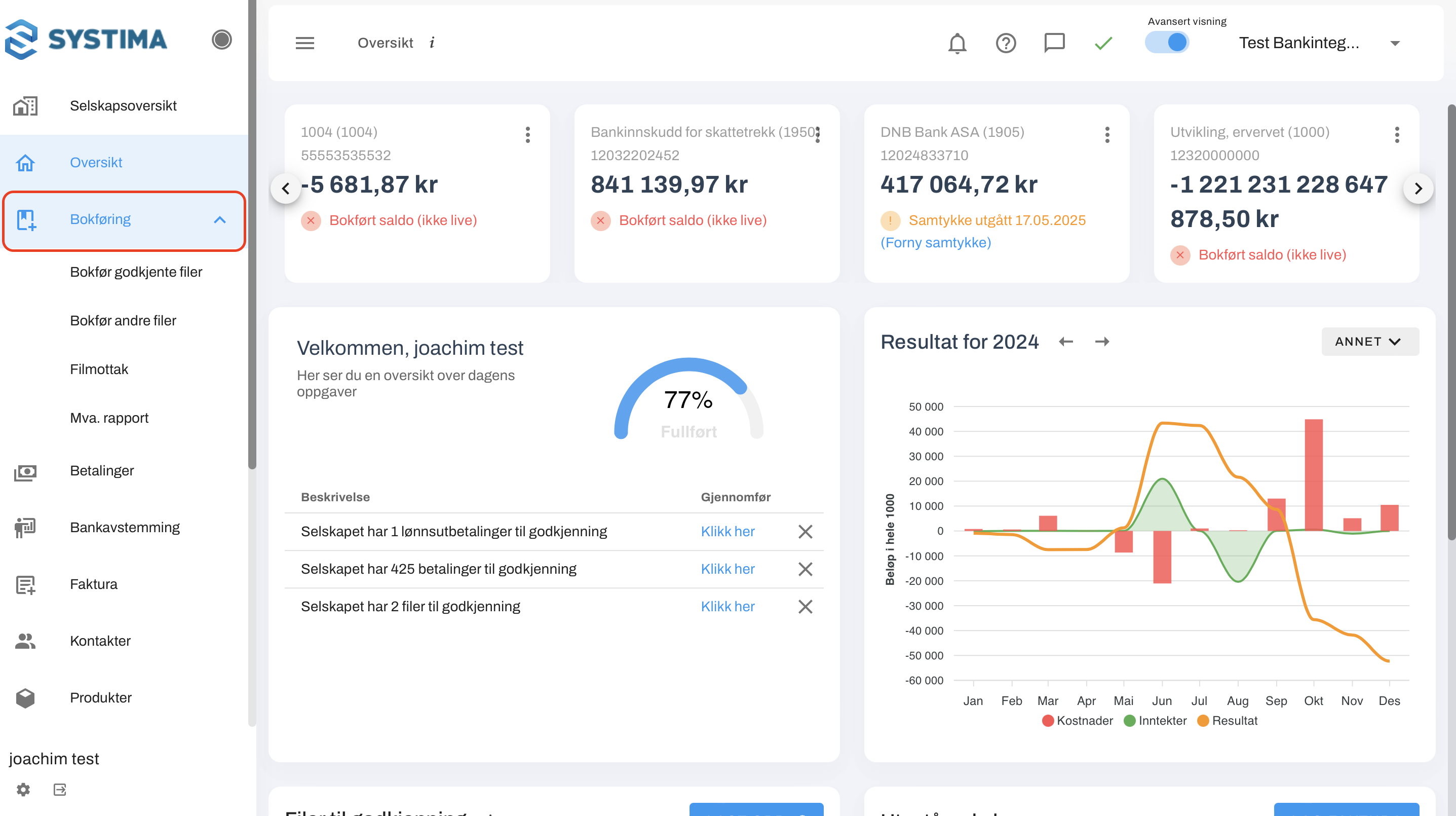The width and height of the screenshot is (1456, 816).
Task: Click the logout icon beside settings
Action: 60,789
